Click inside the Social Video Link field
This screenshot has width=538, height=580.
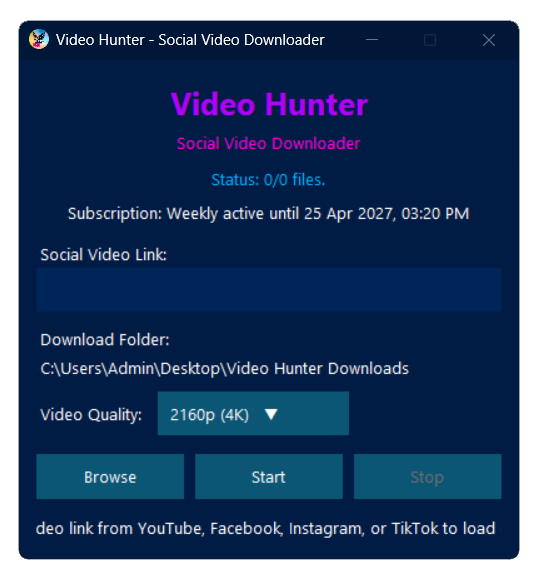coord(269,289)
